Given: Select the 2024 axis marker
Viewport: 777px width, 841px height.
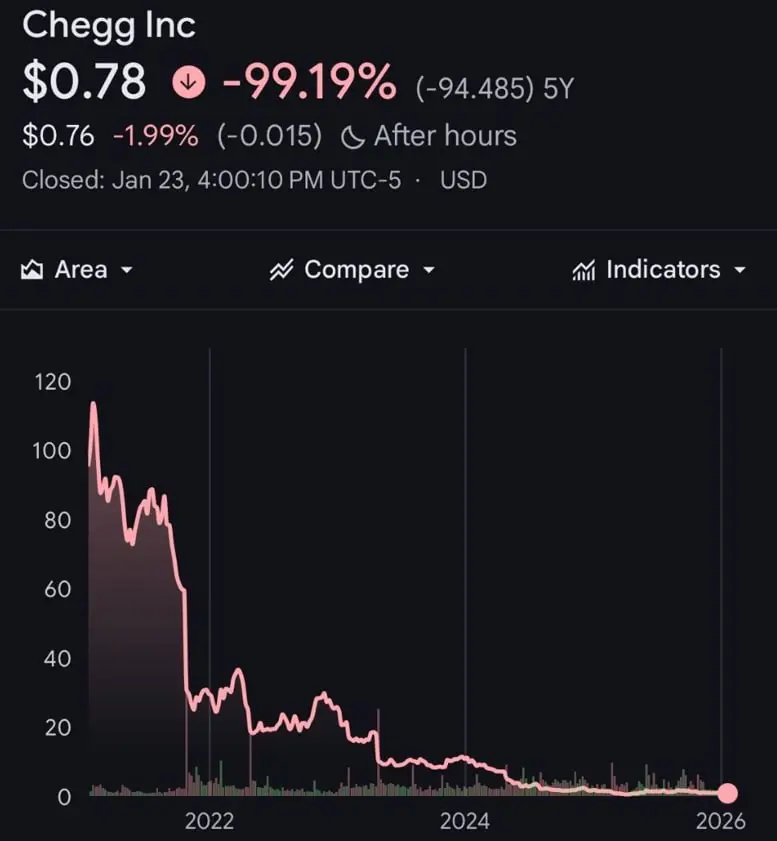Looking at the screenshot, I should 465,821.
